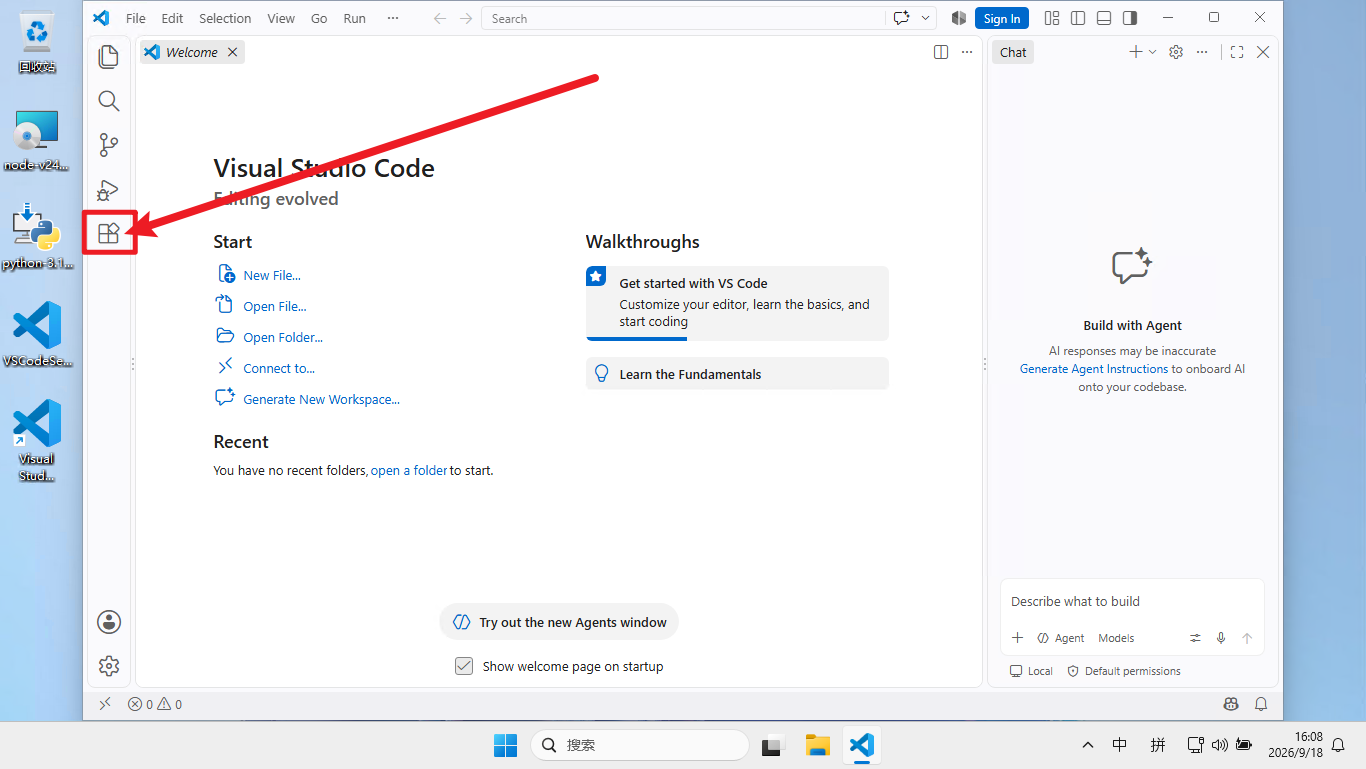Viewport: 1366px width, 769px height.
Task: Open chat tools configuration sliders icon
Action: click(x=1195, y=638)
